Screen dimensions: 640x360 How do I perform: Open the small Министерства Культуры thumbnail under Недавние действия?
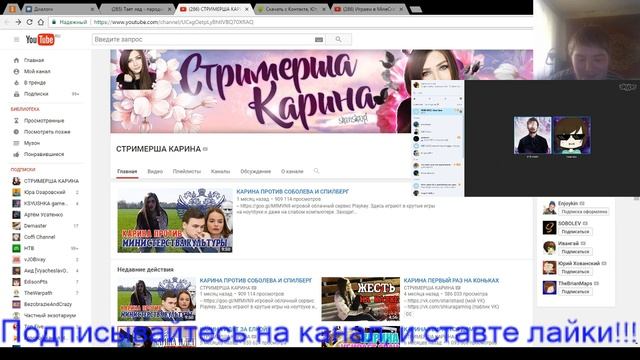(x=156, y=299)
